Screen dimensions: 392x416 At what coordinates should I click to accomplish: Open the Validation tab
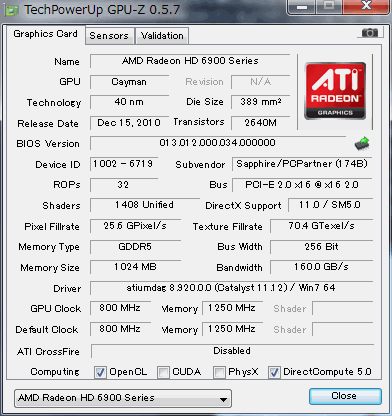(162, 36)
